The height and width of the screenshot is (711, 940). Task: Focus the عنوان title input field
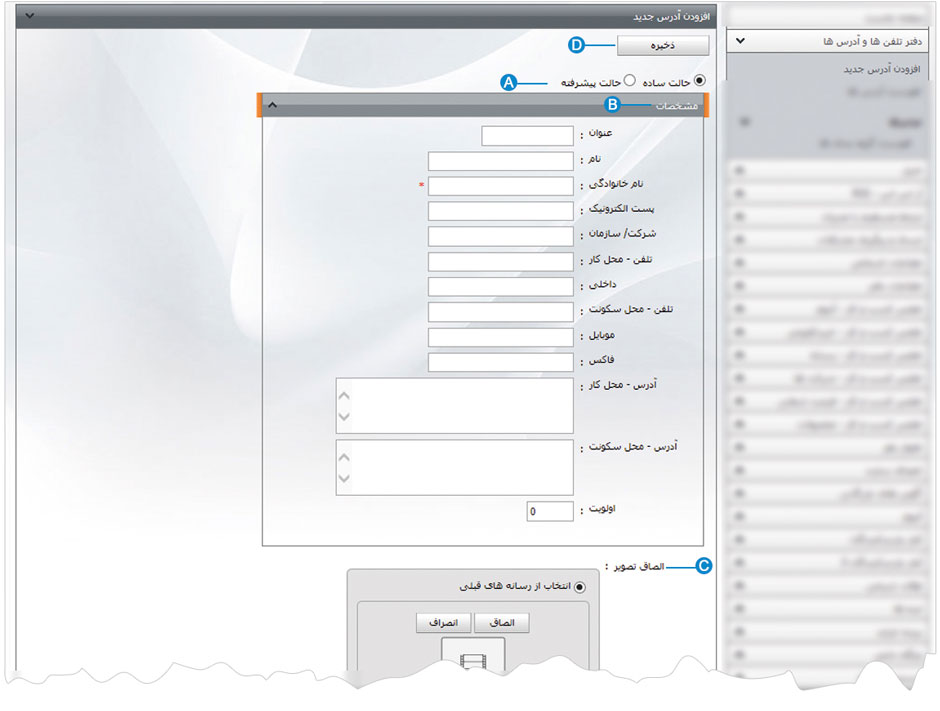click(x=527, y=135)
